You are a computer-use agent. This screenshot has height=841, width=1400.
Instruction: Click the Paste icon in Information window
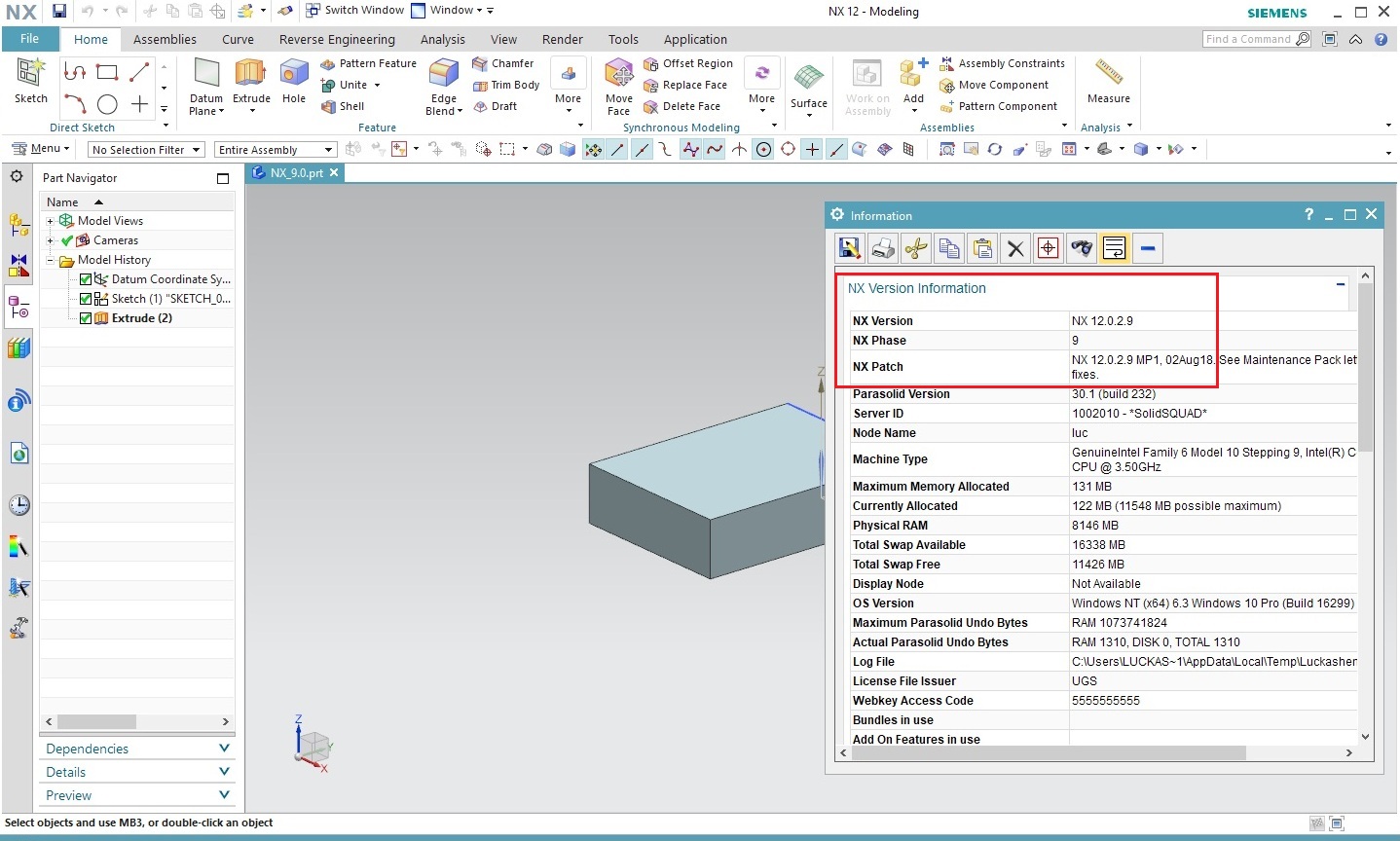tap(982, 248)
